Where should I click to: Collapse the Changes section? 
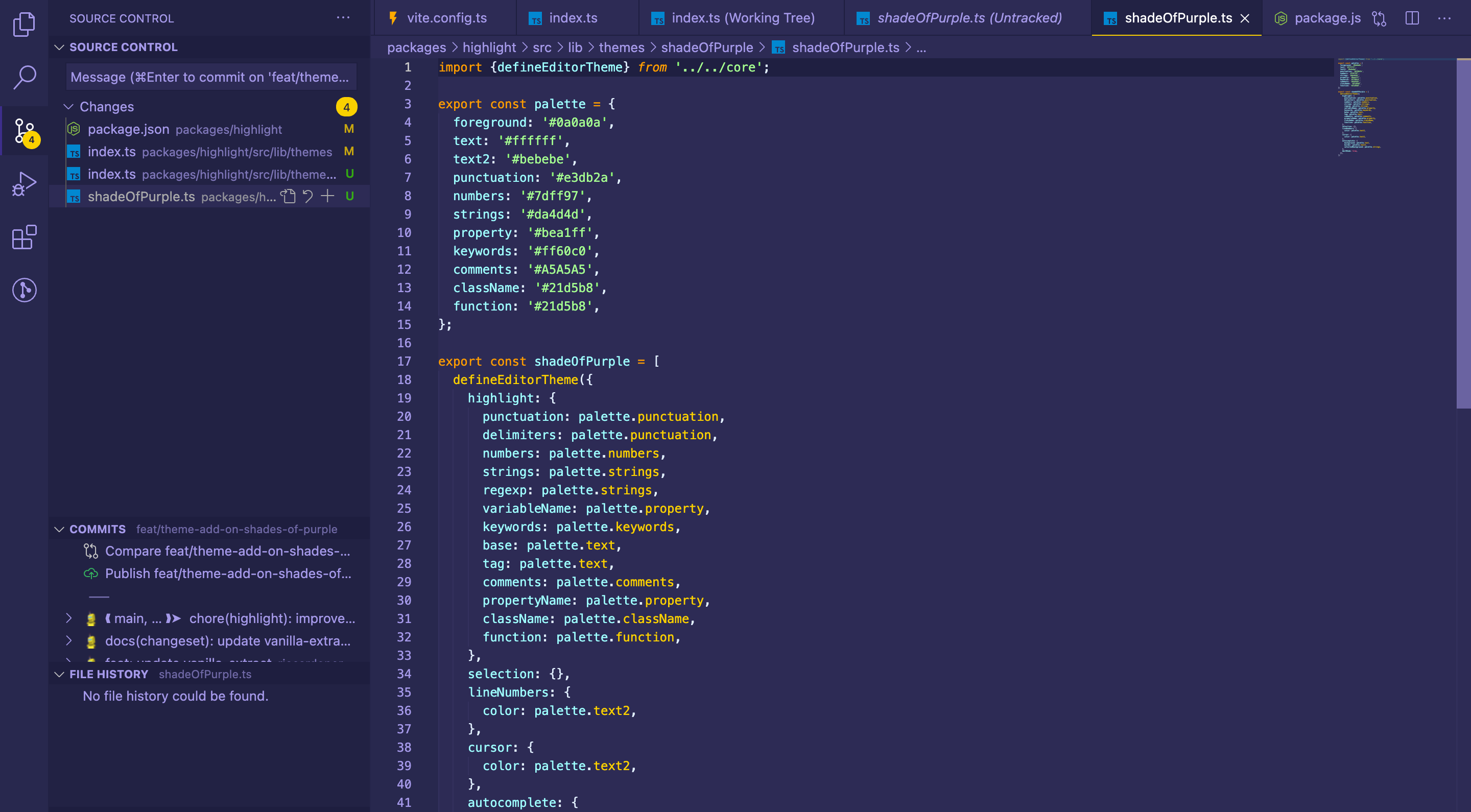coord(67,106)
